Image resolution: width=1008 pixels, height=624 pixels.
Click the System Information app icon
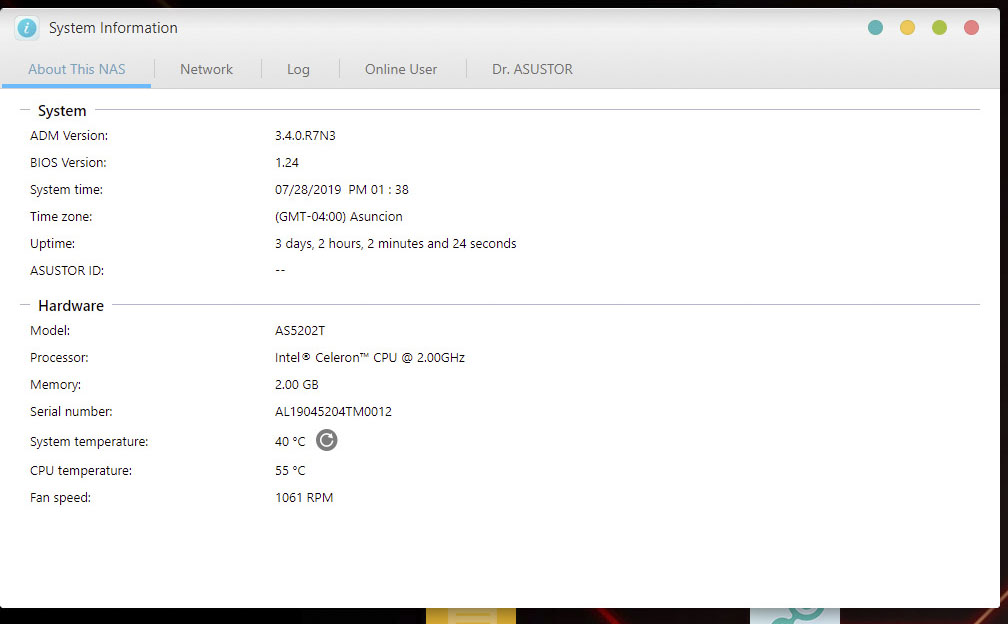(27, 28)
